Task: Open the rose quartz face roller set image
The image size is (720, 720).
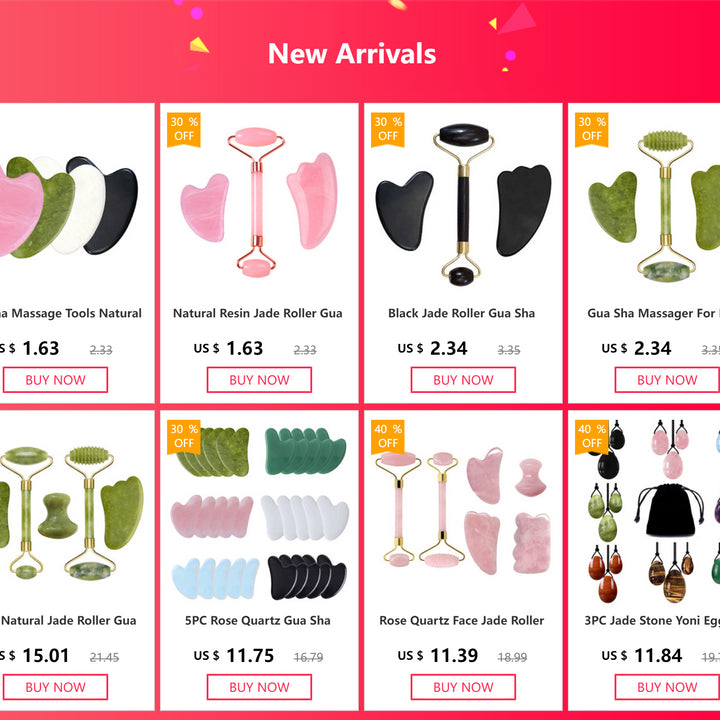Action: pyautogui.click(x=463, y=512)
